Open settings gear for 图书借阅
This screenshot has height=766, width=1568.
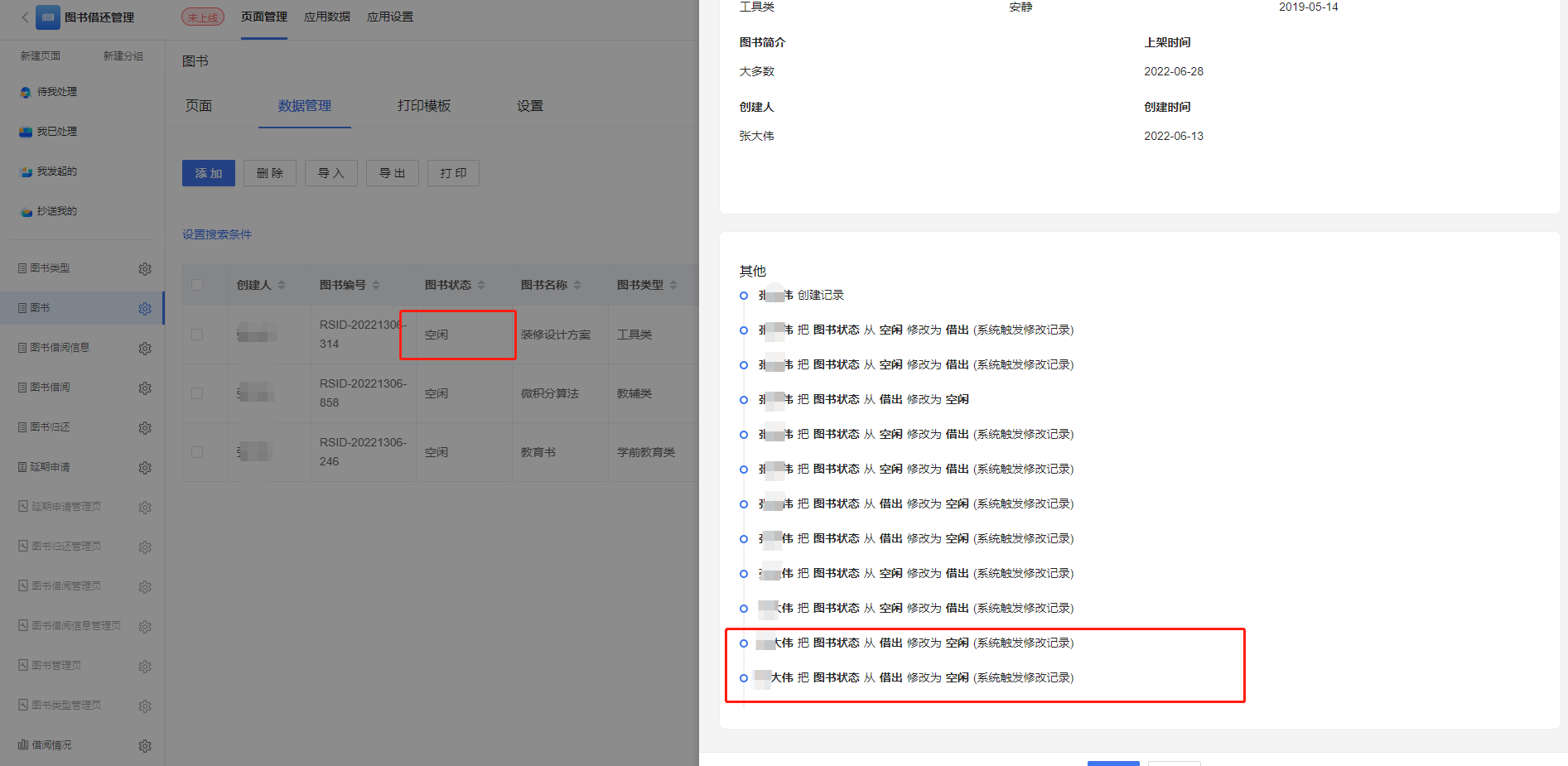[x=145, y=388]
